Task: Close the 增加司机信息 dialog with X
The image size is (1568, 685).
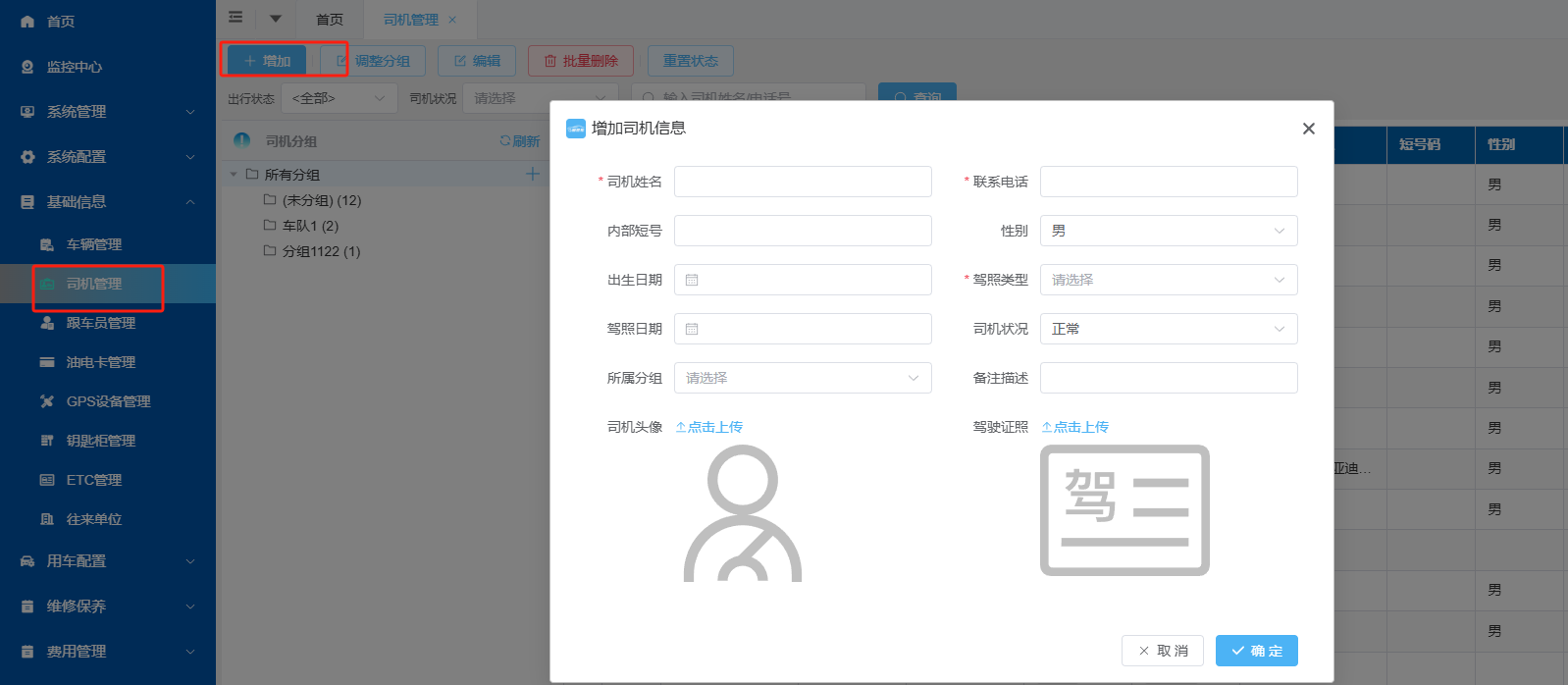Action: click(x=1308, y=129)
